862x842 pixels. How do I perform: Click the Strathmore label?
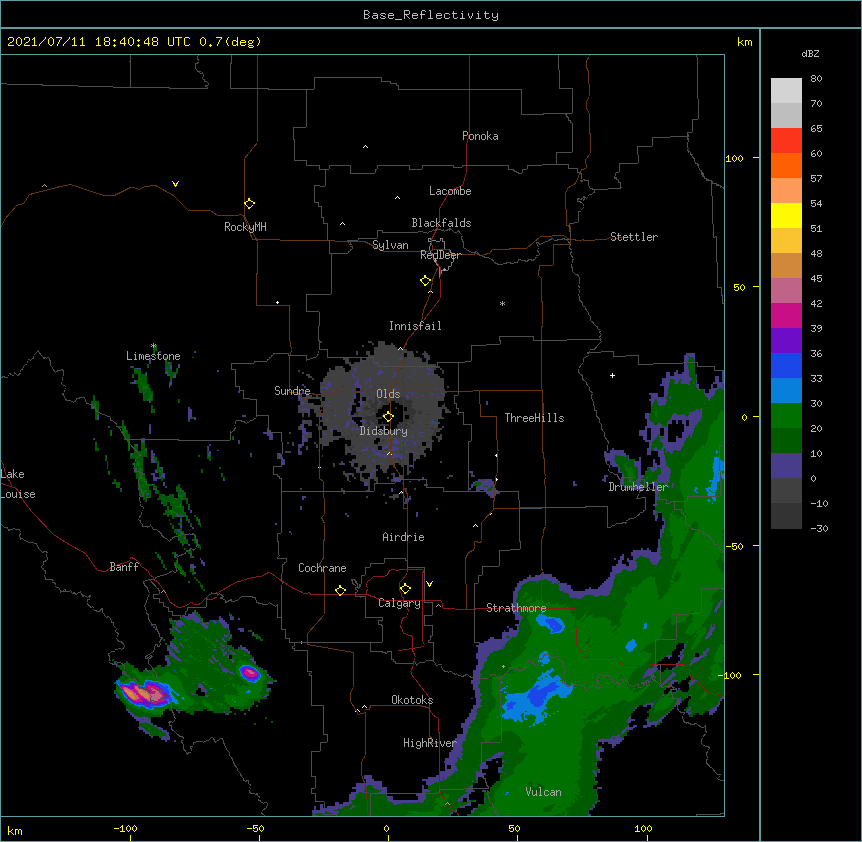(x=516, y=608)
